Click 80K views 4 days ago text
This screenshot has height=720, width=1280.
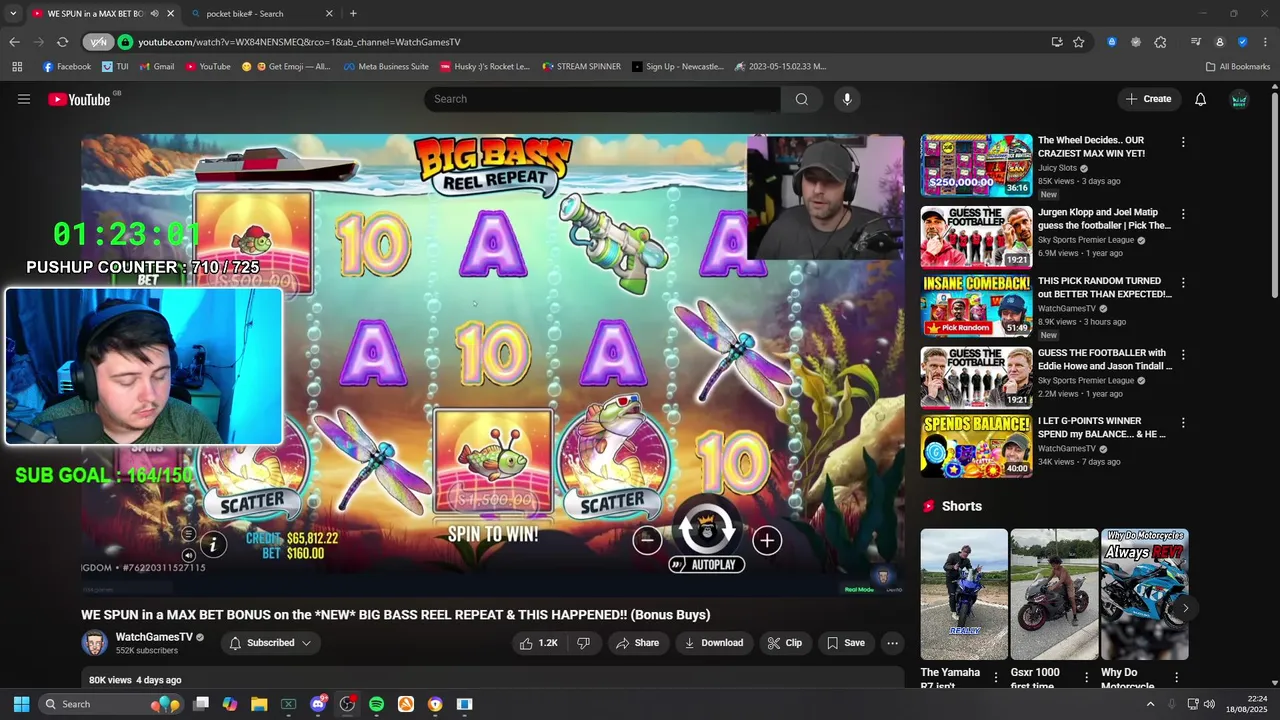pos(135,680)
